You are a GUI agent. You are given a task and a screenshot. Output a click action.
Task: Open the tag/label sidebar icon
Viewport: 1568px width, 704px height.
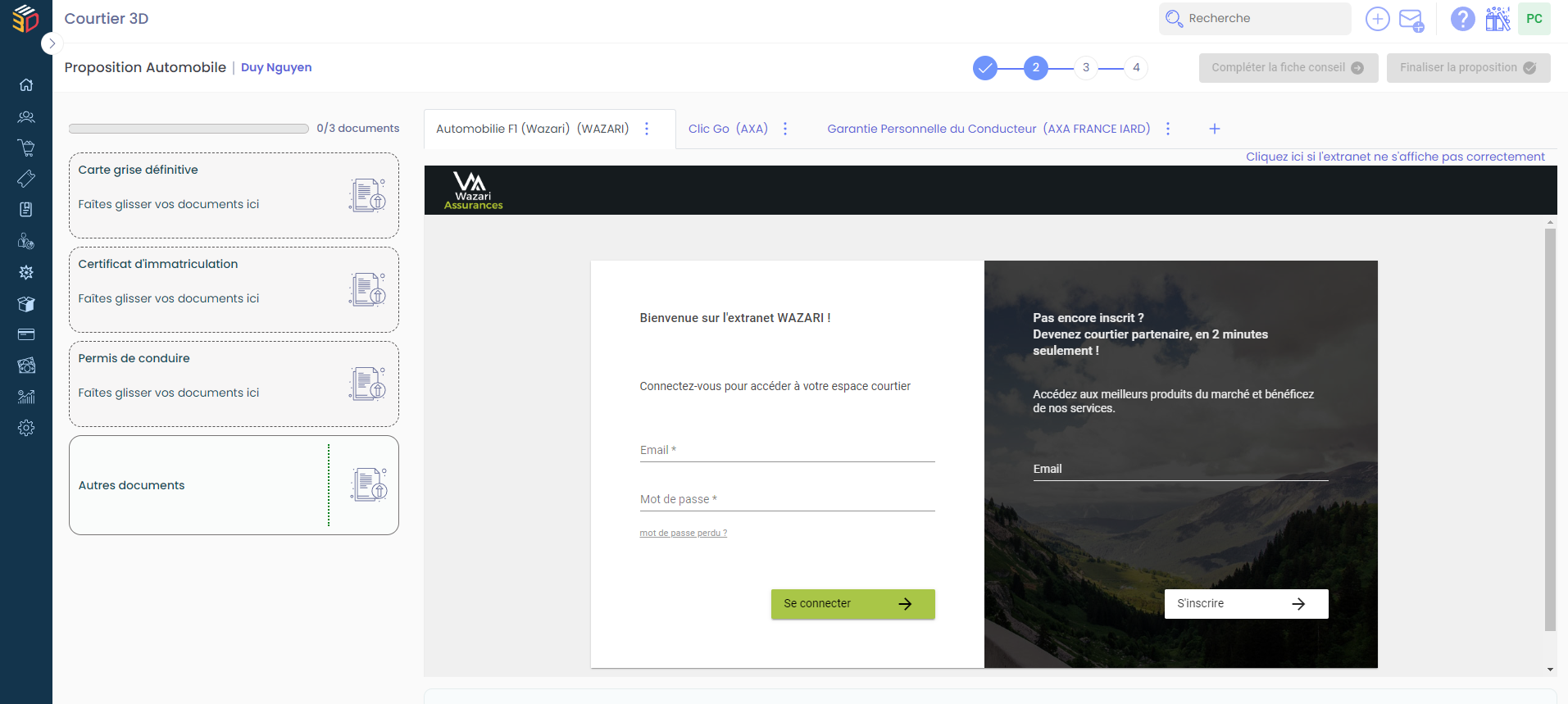click(26, 179)
